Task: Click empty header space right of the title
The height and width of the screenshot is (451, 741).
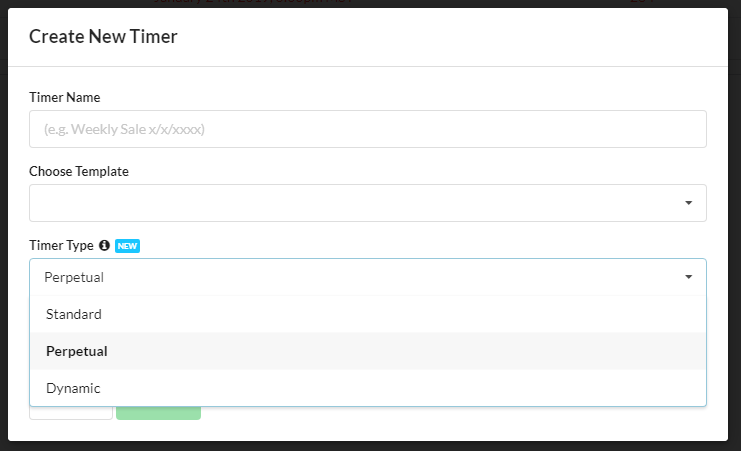Action: (450, 37)
